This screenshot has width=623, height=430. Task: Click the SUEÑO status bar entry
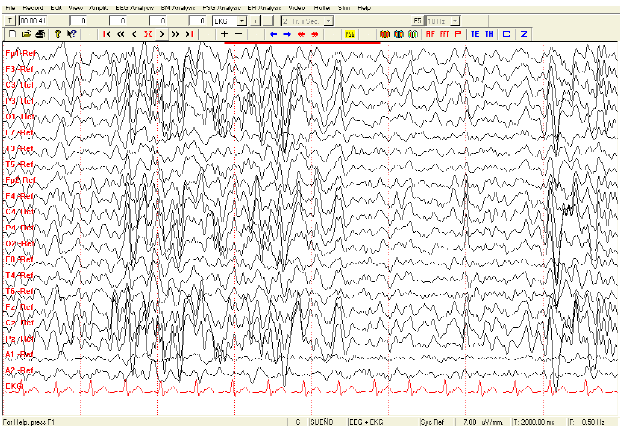[x=322, y=422]
